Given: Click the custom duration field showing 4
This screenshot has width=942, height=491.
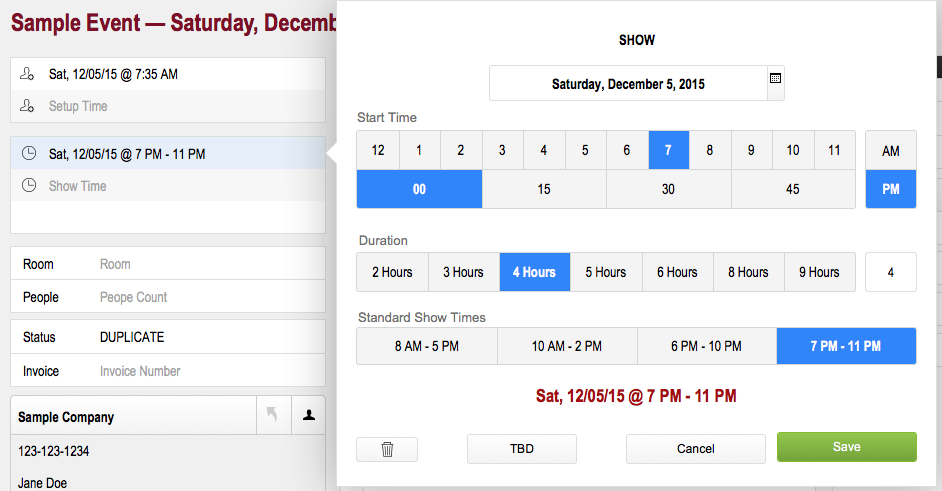Looking at the screenshot, I should (x=891, y=272).
